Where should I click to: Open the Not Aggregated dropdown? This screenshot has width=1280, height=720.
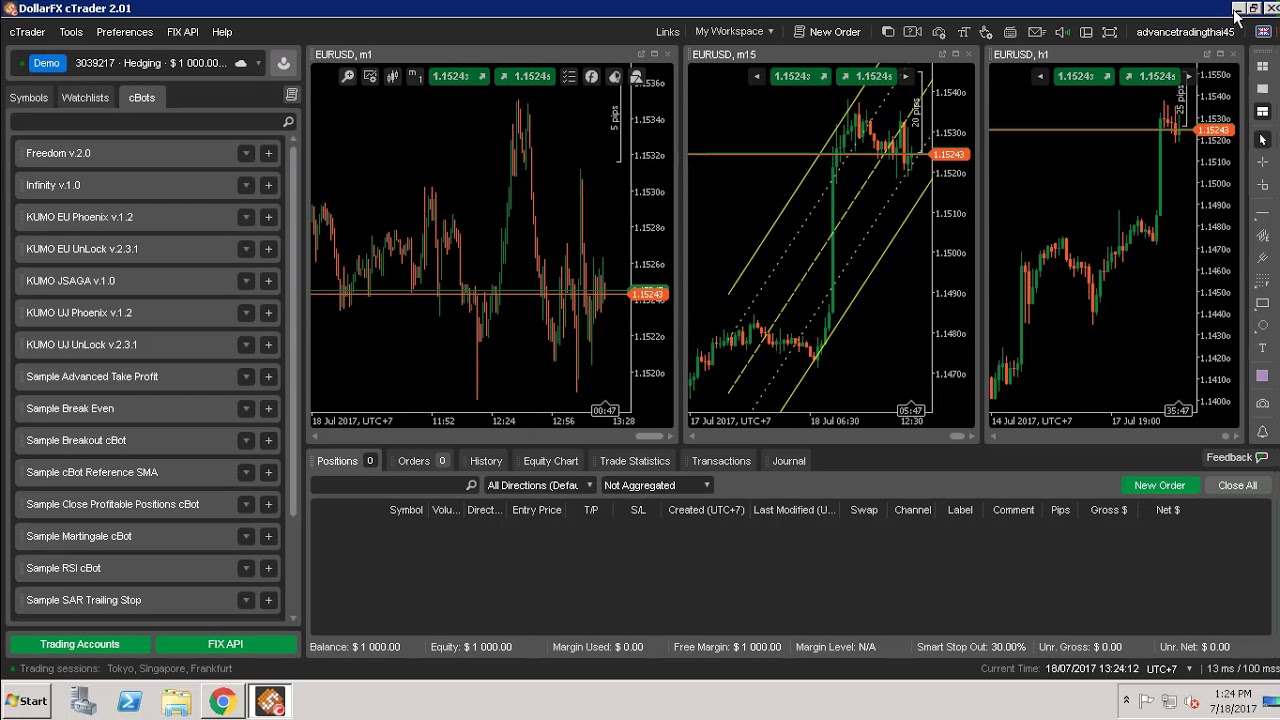tap(657, 485)
